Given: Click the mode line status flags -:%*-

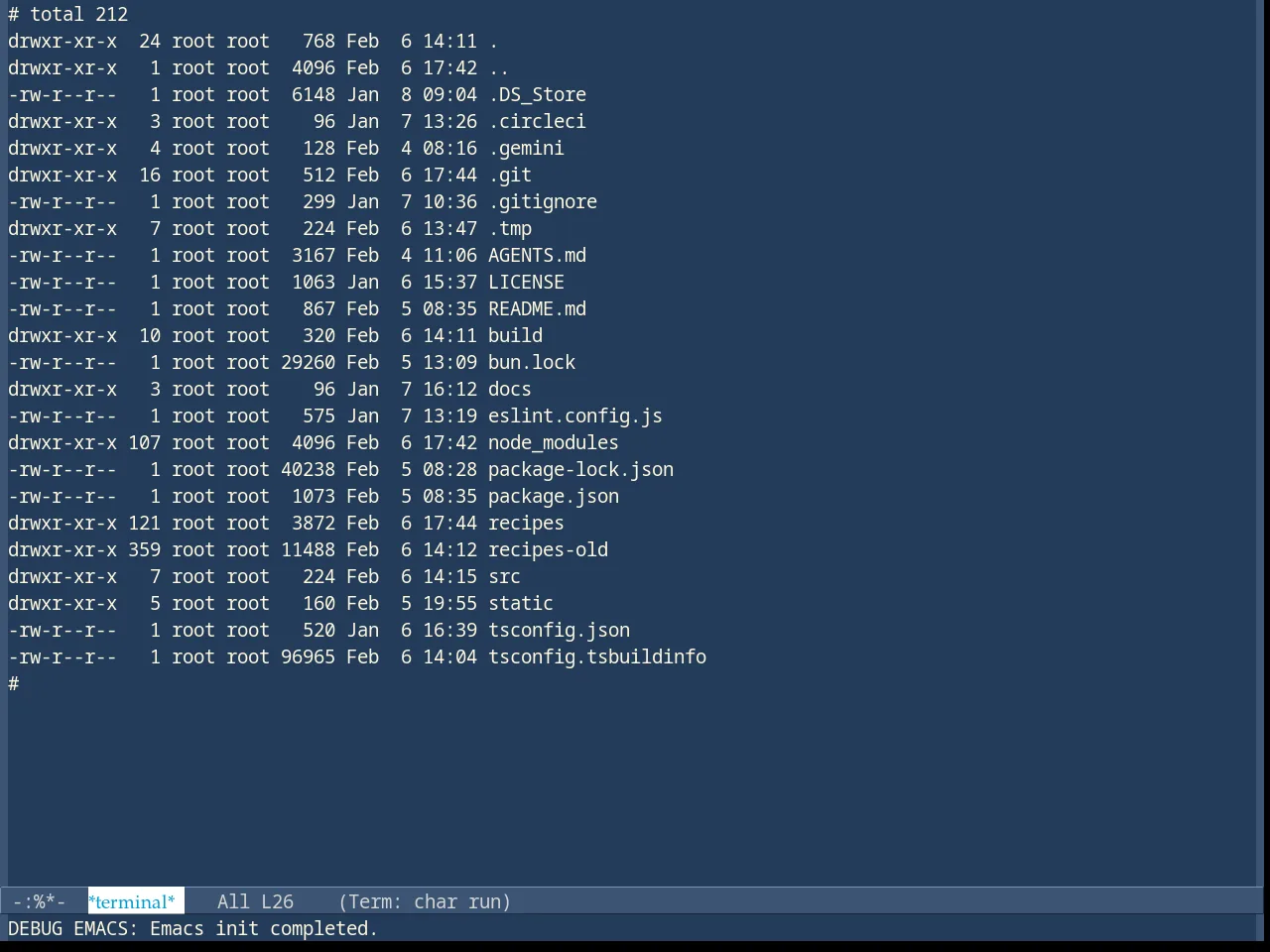Looking at the screenshot, I should pyautogui.click(x=40, y=901).
